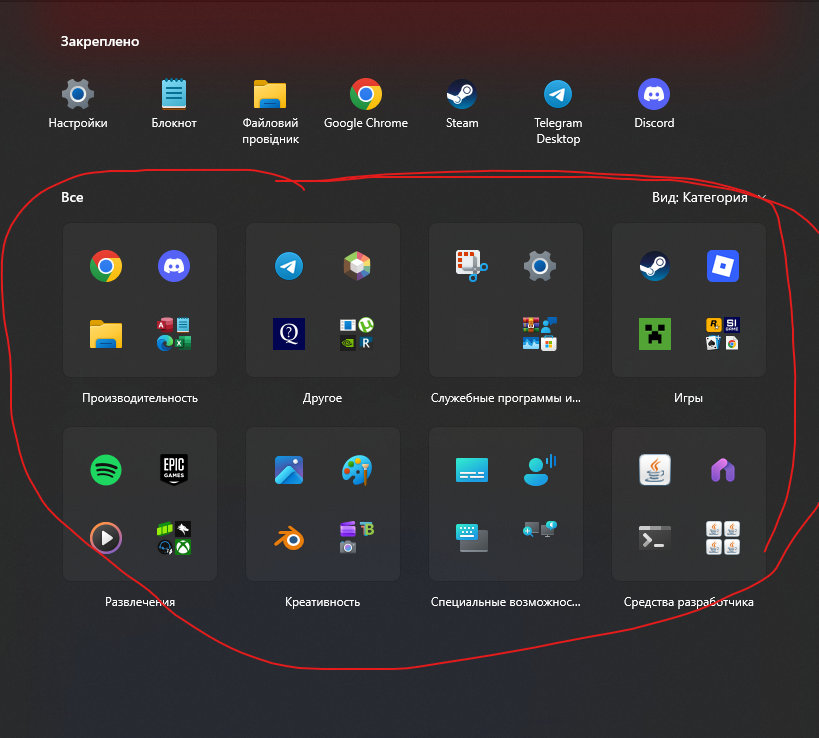Expand more apps cluster in Креативность
The image size is (819, 738).
357,537
